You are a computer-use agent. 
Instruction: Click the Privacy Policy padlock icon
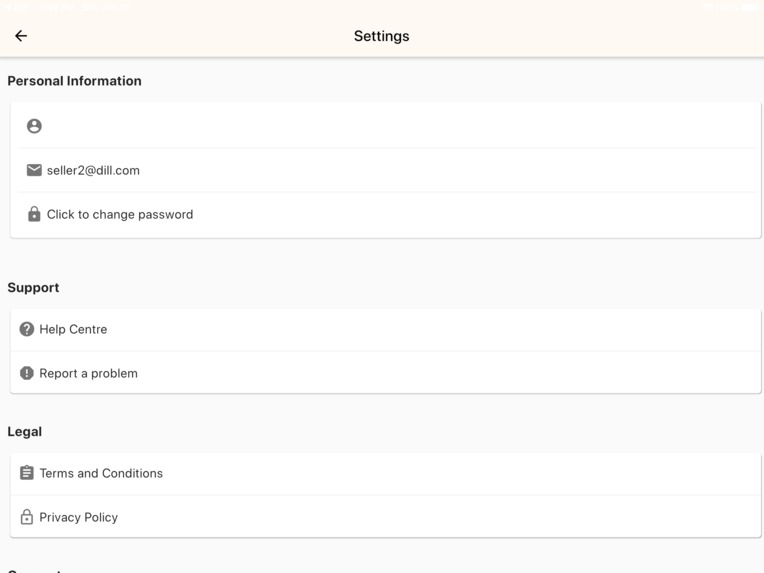click(27, 516)
